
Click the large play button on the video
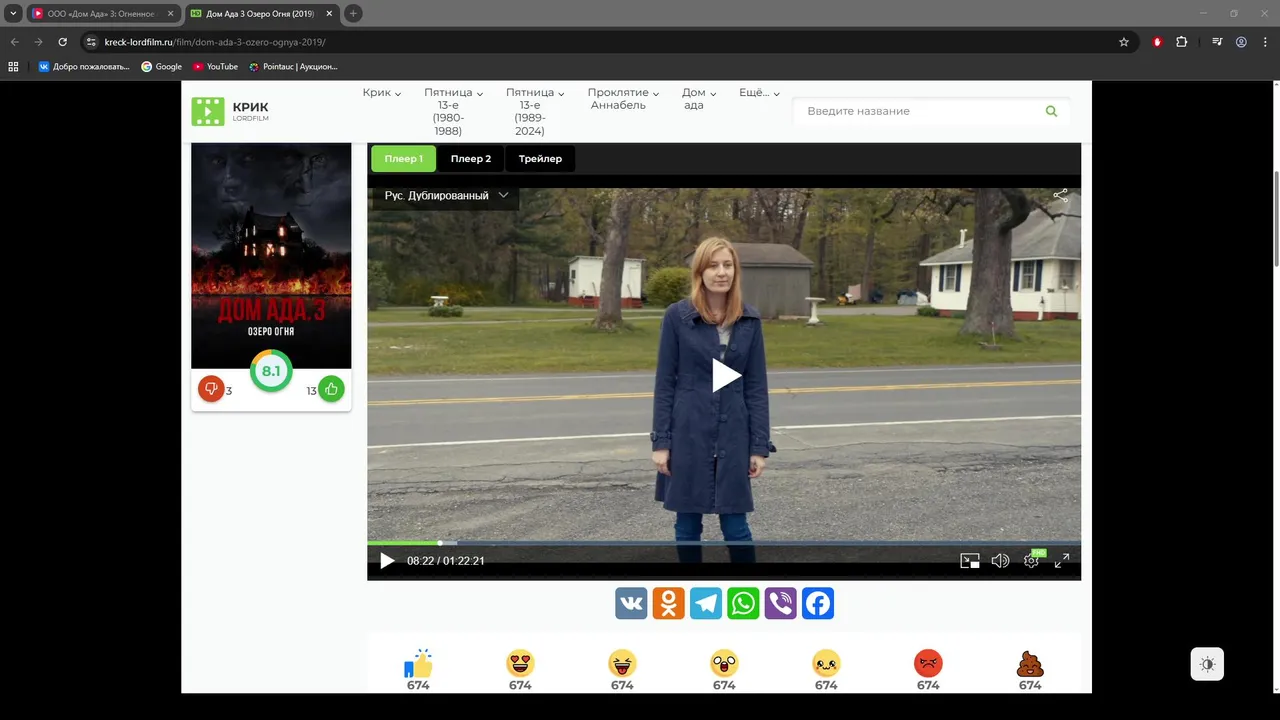click(726, 376)
